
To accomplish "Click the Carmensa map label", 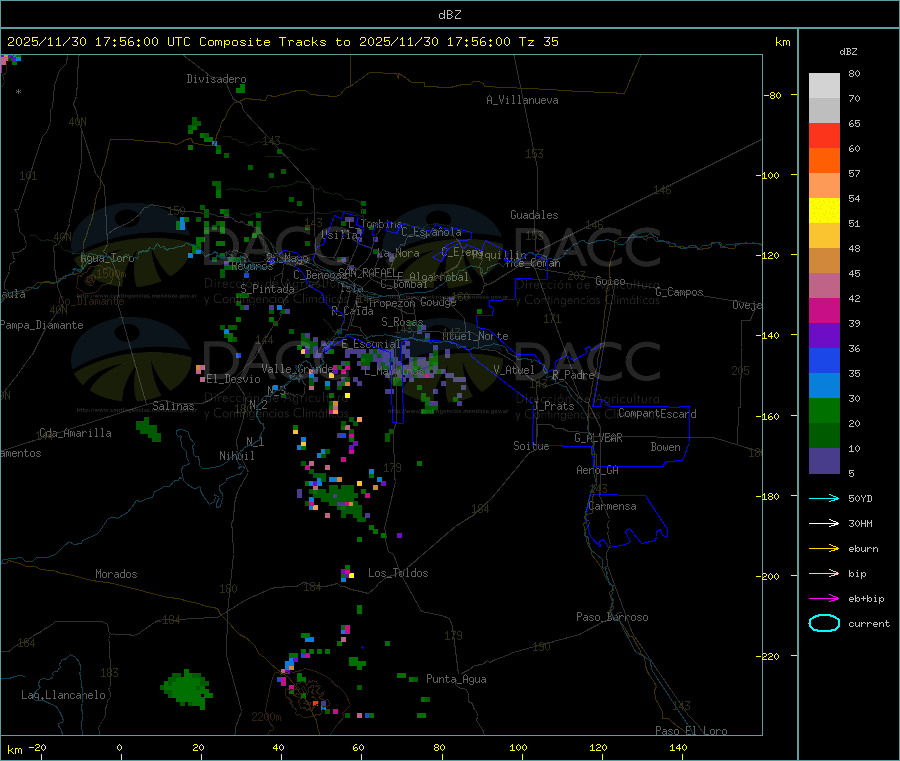I will (x=612, y=507).
